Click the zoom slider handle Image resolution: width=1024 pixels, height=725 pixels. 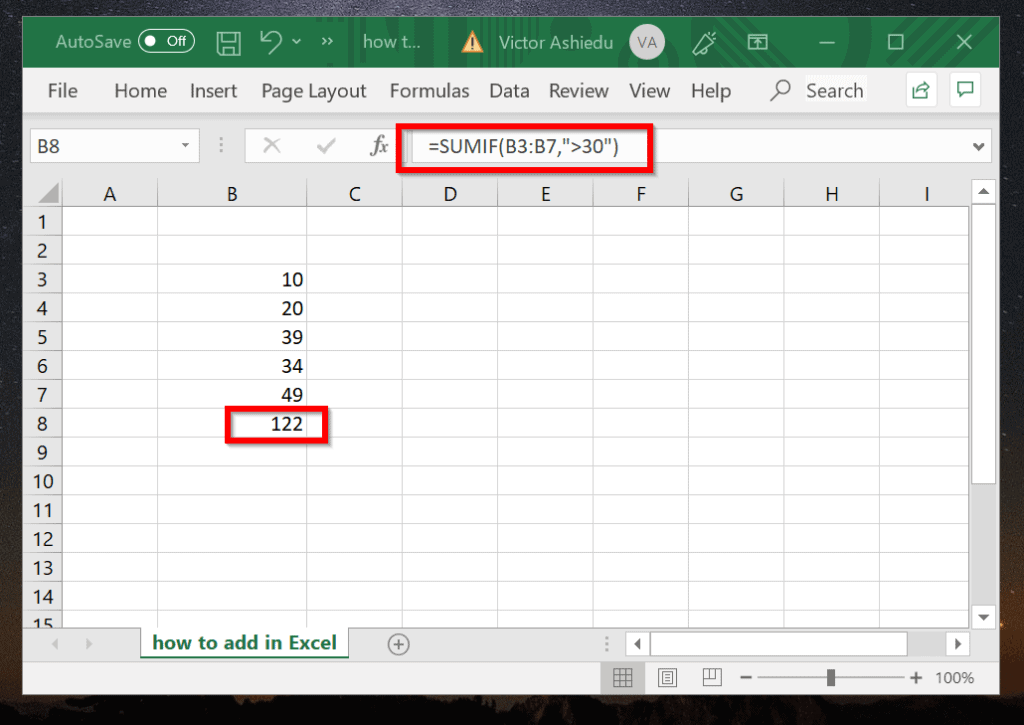(x=831, y=677)
